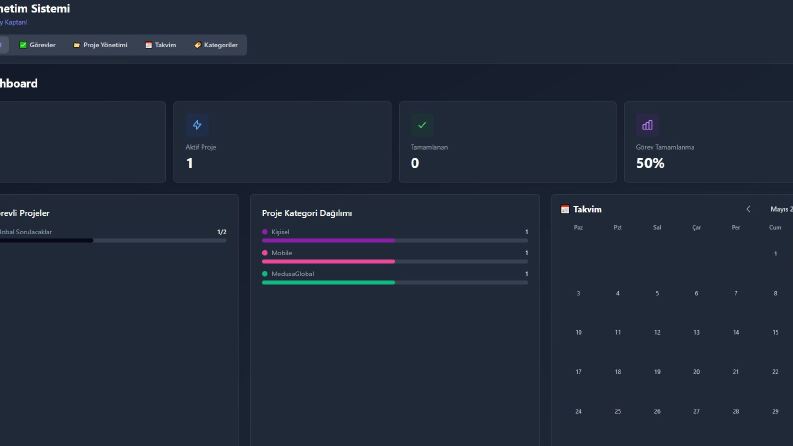
Task: Select day 25 in calendar
Action: [x=618, y=412]
